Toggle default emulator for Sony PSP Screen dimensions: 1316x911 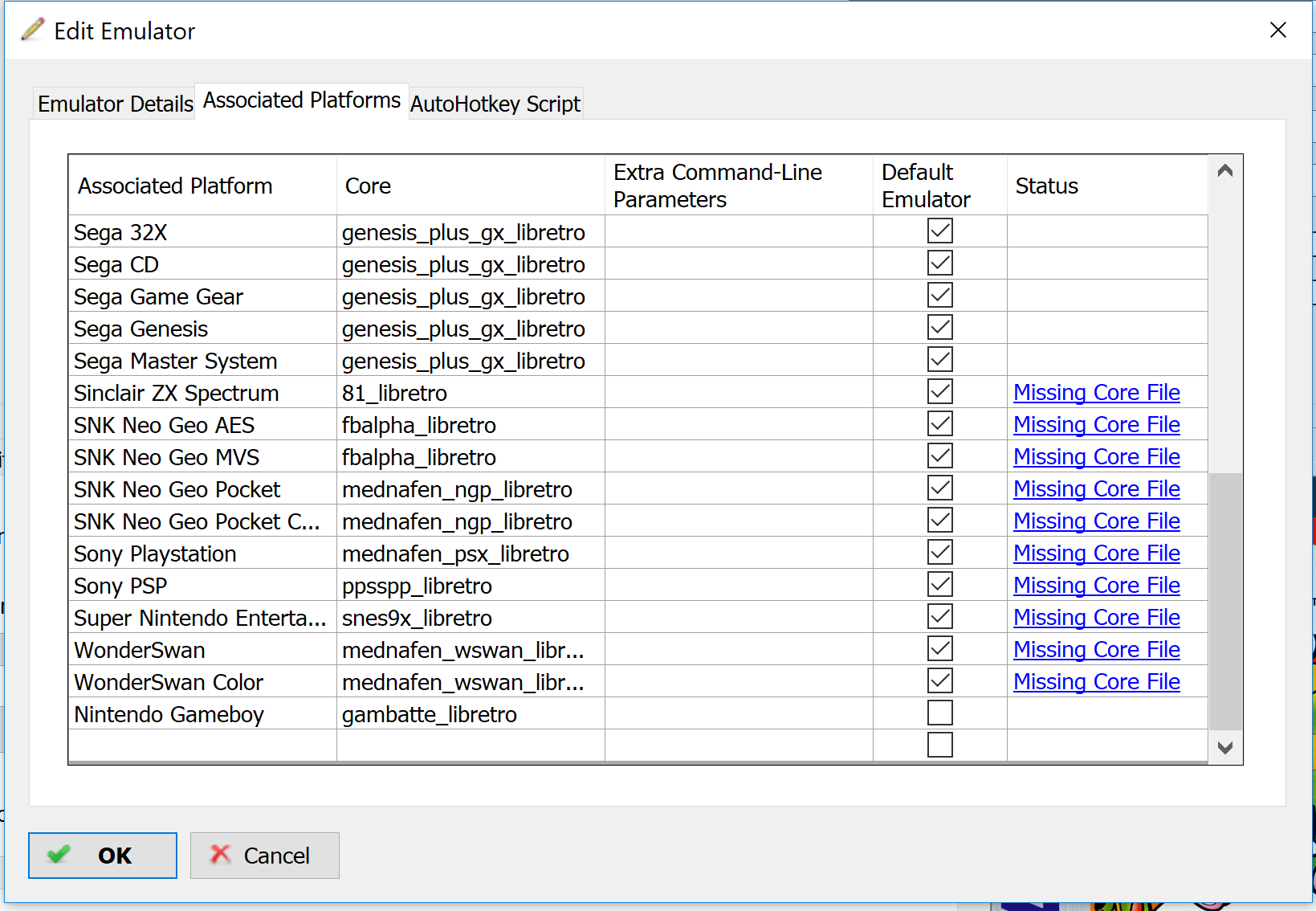point(940,585)
